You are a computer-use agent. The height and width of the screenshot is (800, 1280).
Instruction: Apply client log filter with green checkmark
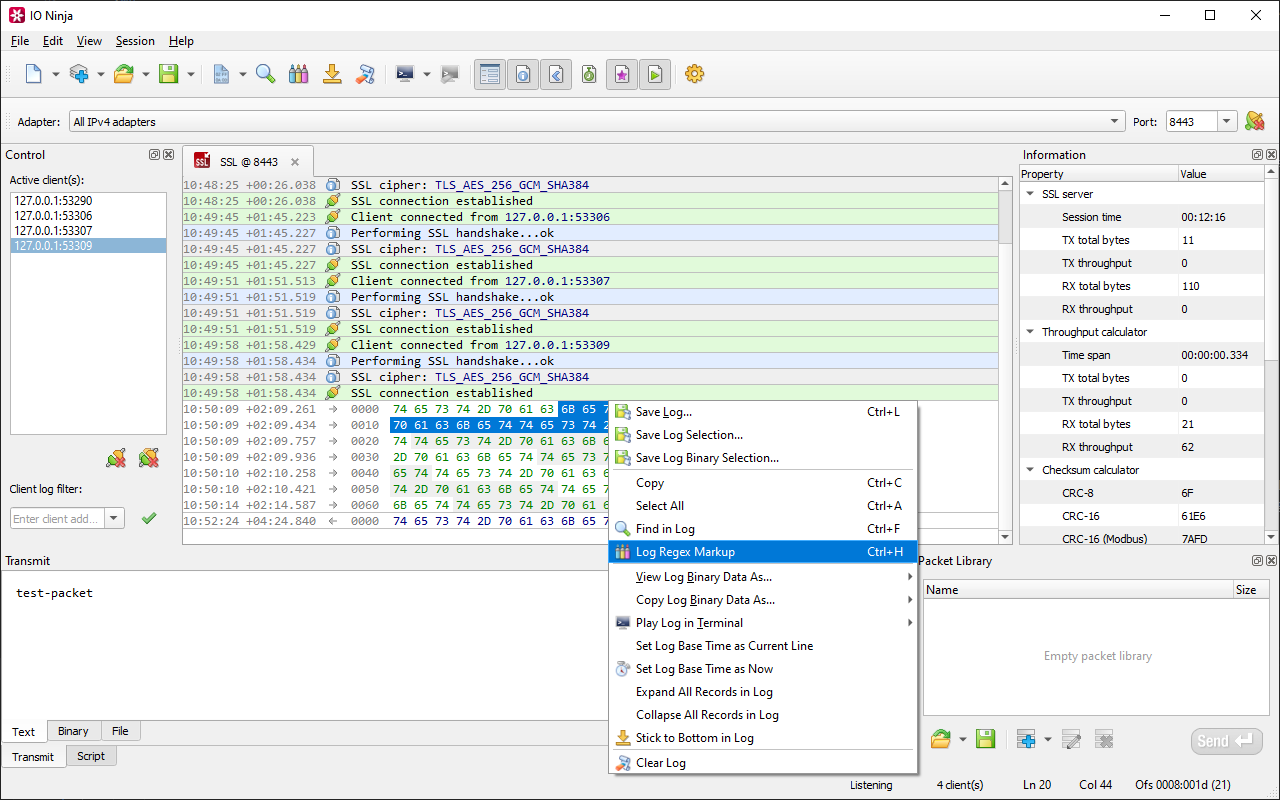point(149,518)
